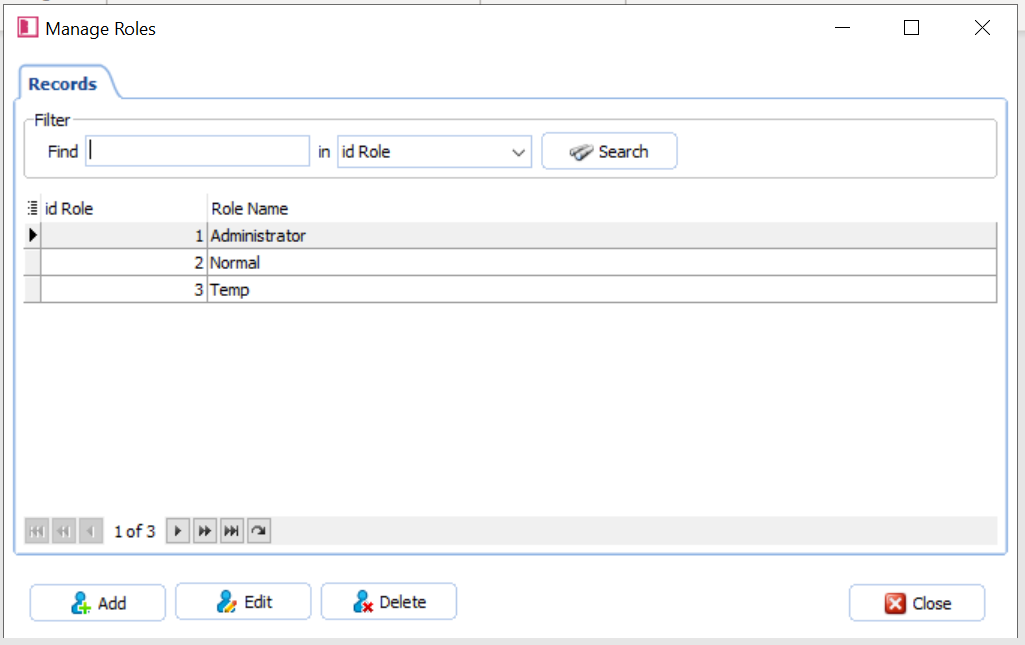Click the 1 of 3 record counter
Image resolution: width=1025 pixels, height=645 pixels.
tap(135, 531)
